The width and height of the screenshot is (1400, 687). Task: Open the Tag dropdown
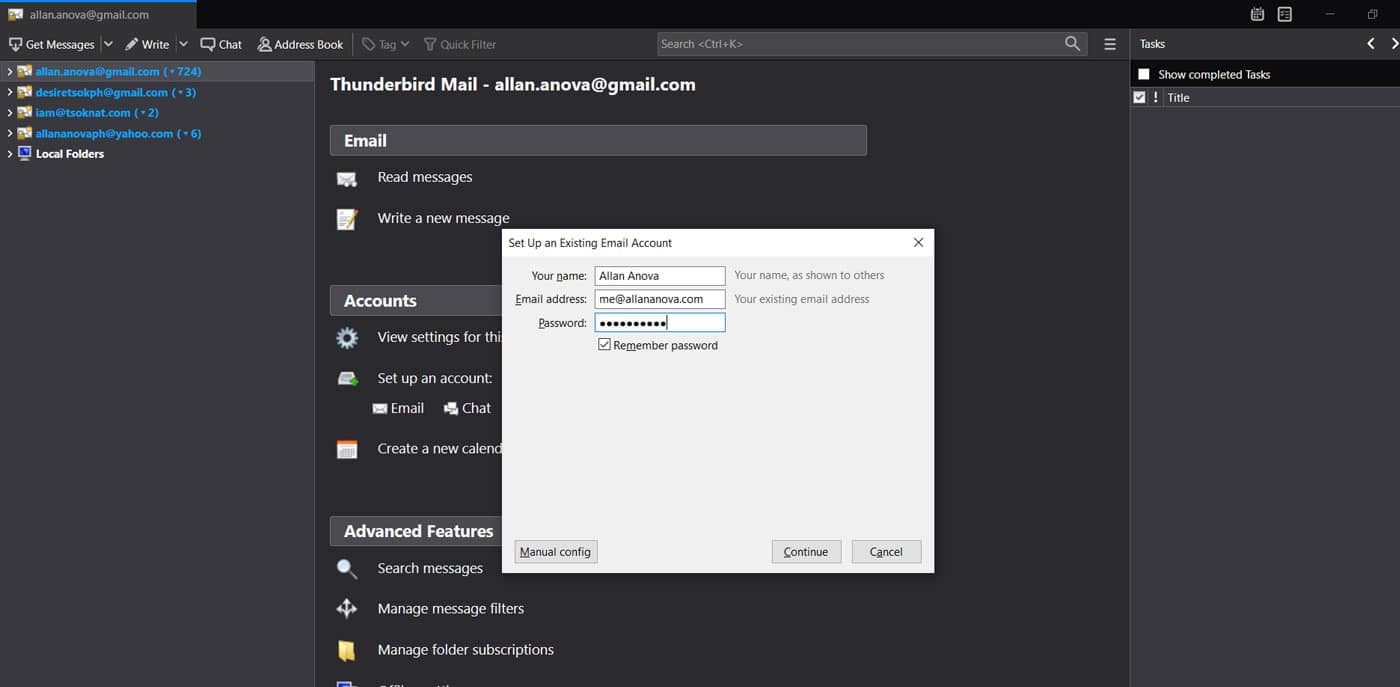point(386,44)
